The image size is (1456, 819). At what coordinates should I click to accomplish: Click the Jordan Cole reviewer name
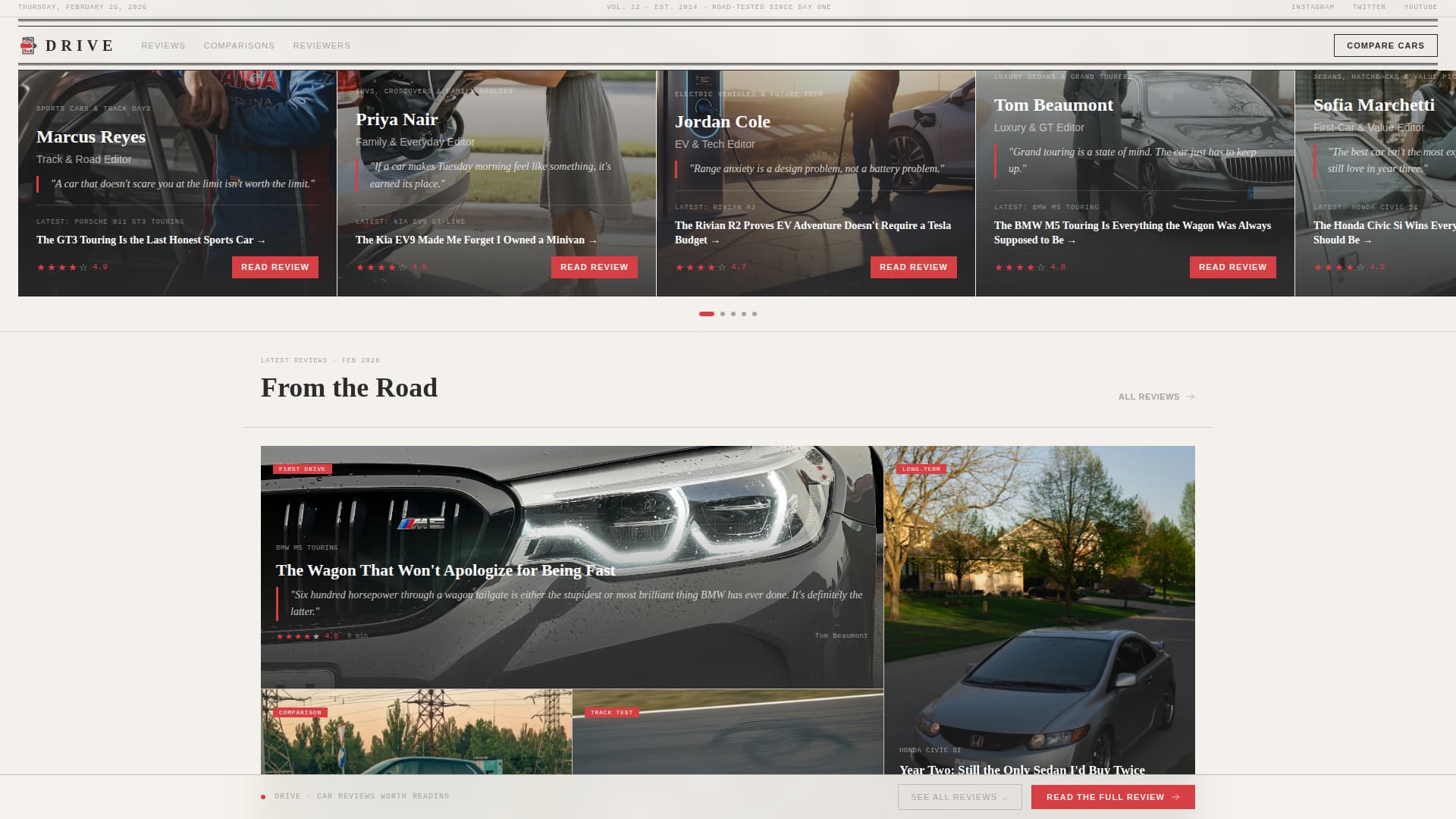pos(723,122)
